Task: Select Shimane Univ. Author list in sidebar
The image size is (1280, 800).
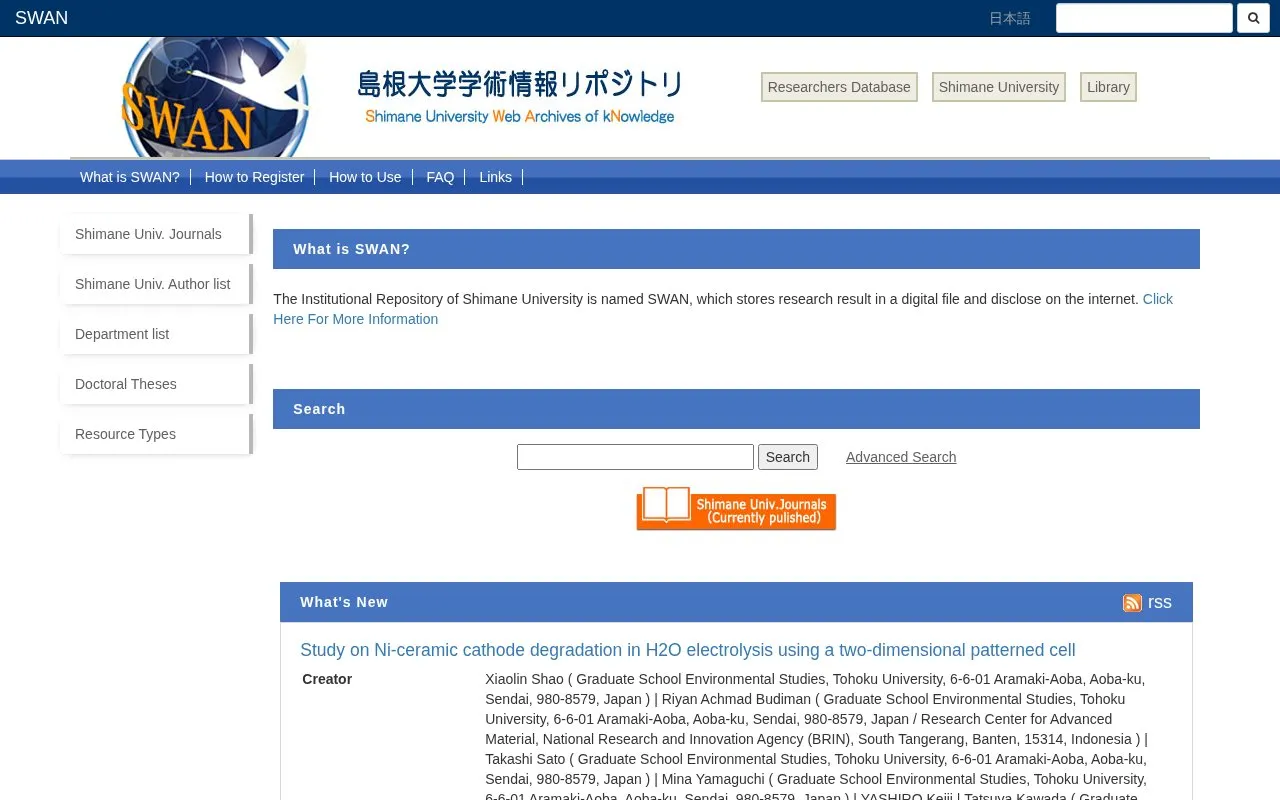Action: 157,284
